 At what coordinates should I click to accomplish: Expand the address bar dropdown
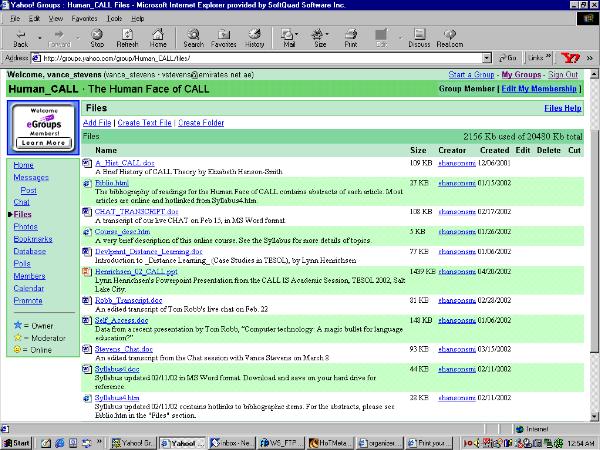[x=486, y=58]
